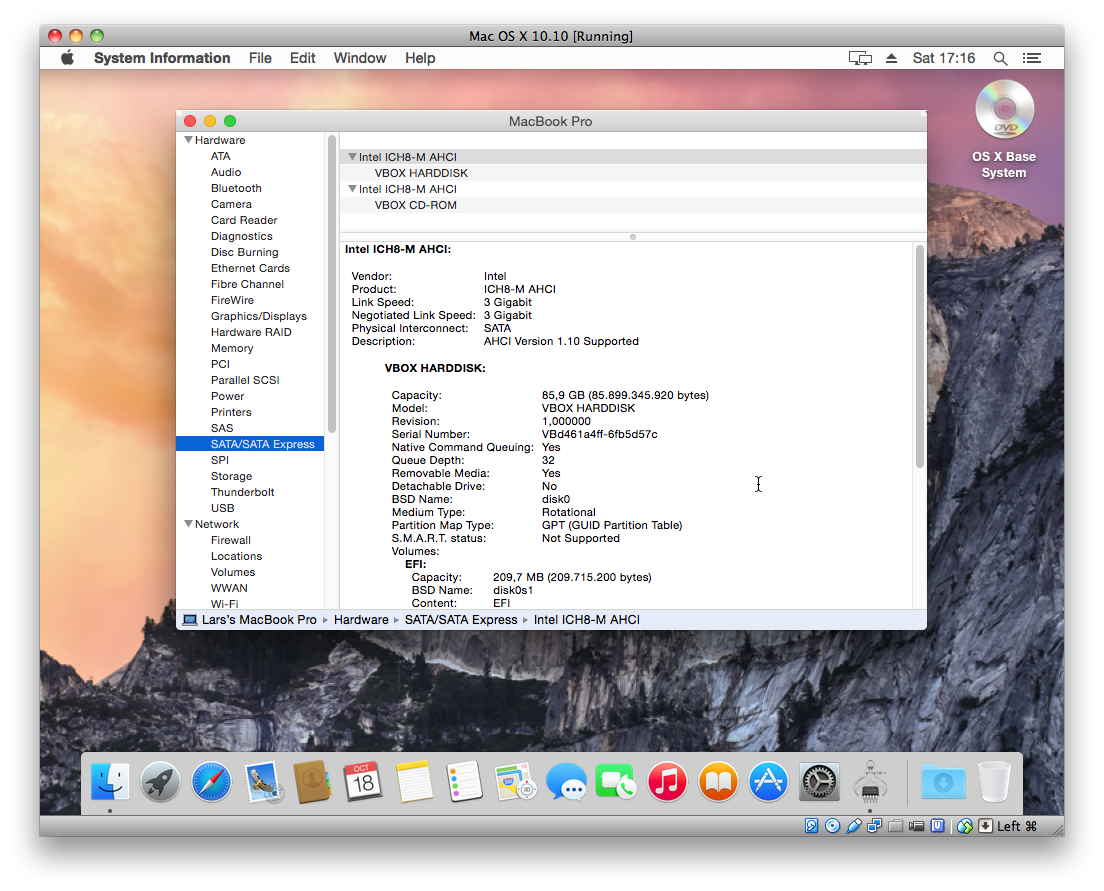Collapse second Intel ICH8-M AHCI triangle above CD-ROM

(x=352, y=189)
